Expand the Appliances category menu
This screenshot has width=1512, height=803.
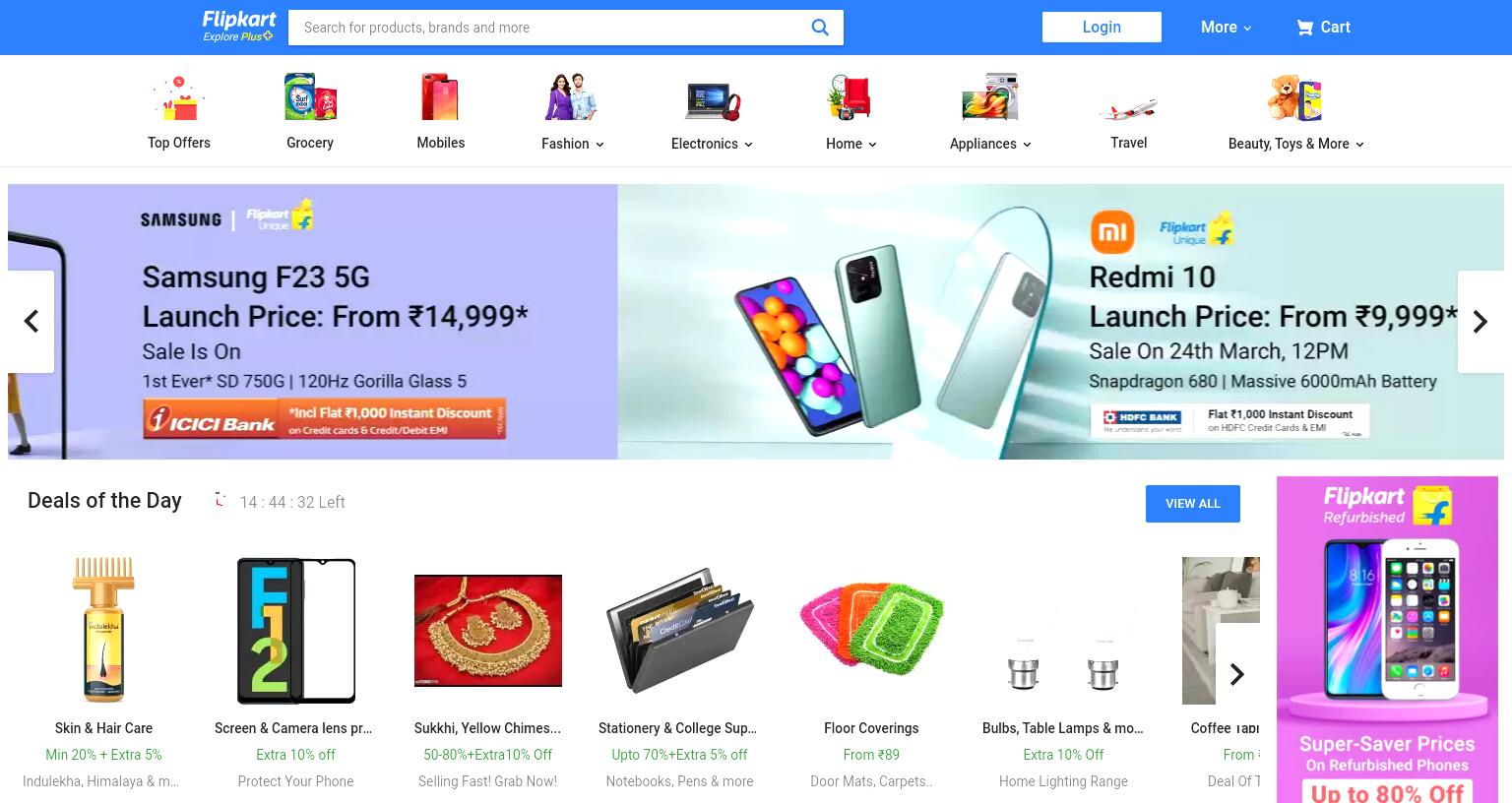(x=990, y=144)
